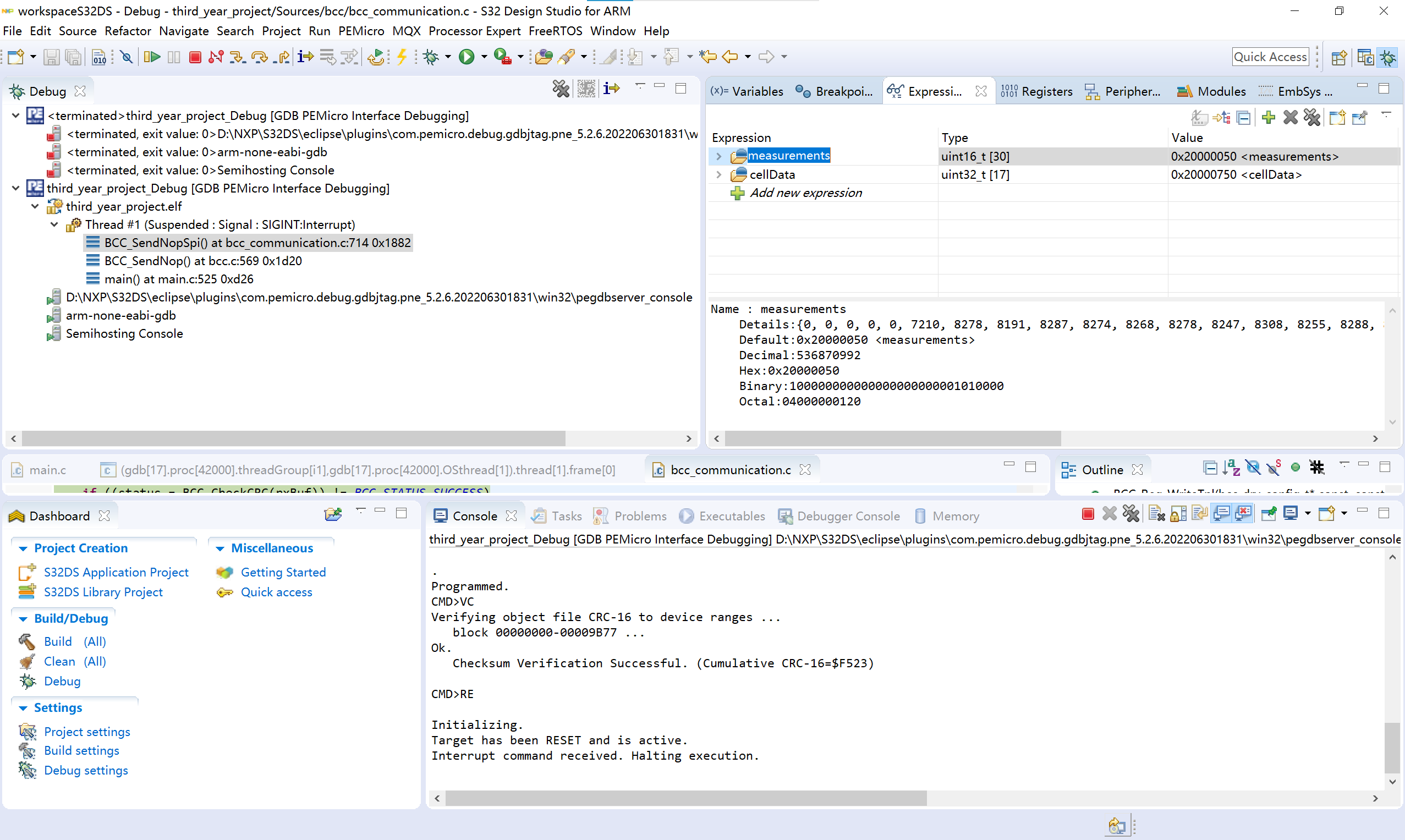Select the BCC_SendNop() stack frame
Viewport: 1405px width, 840px height.
coord(202,260)
